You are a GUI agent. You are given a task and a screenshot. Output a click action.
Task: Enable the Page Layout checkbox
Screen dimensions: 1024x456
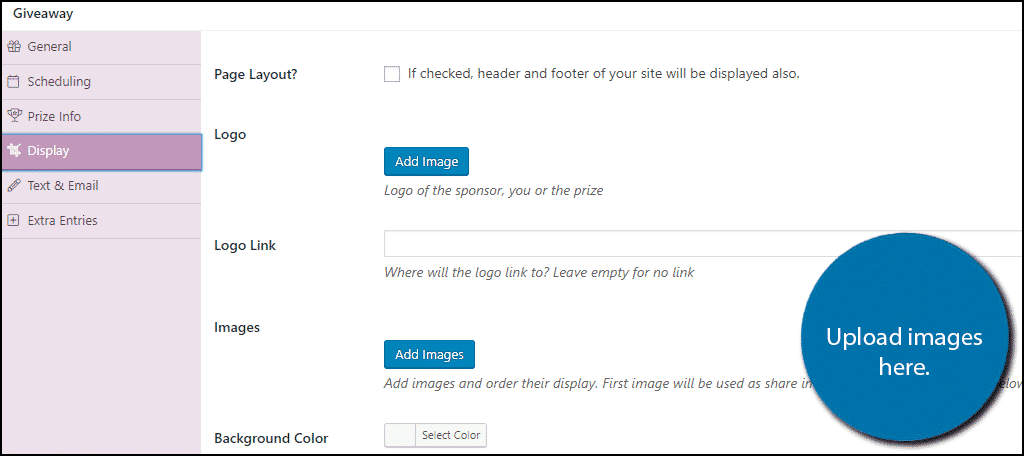tap(392, 74)
